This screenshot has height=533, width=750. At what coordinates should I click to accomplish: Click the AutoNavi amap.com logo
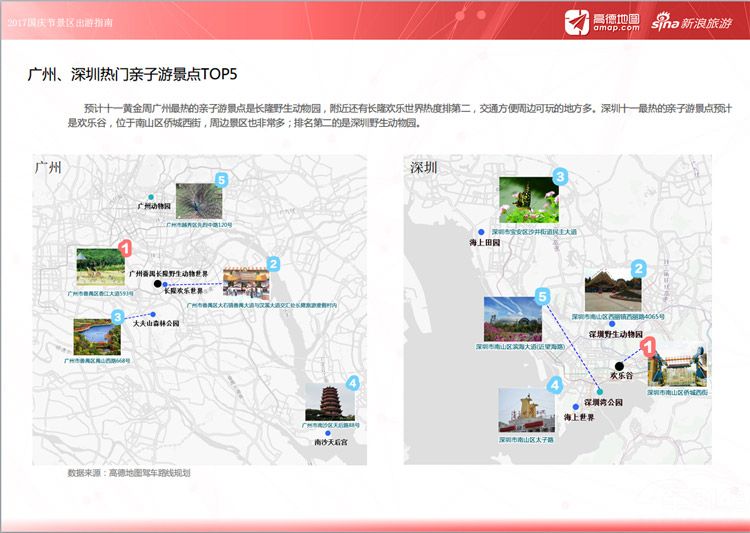pos(604,21)
